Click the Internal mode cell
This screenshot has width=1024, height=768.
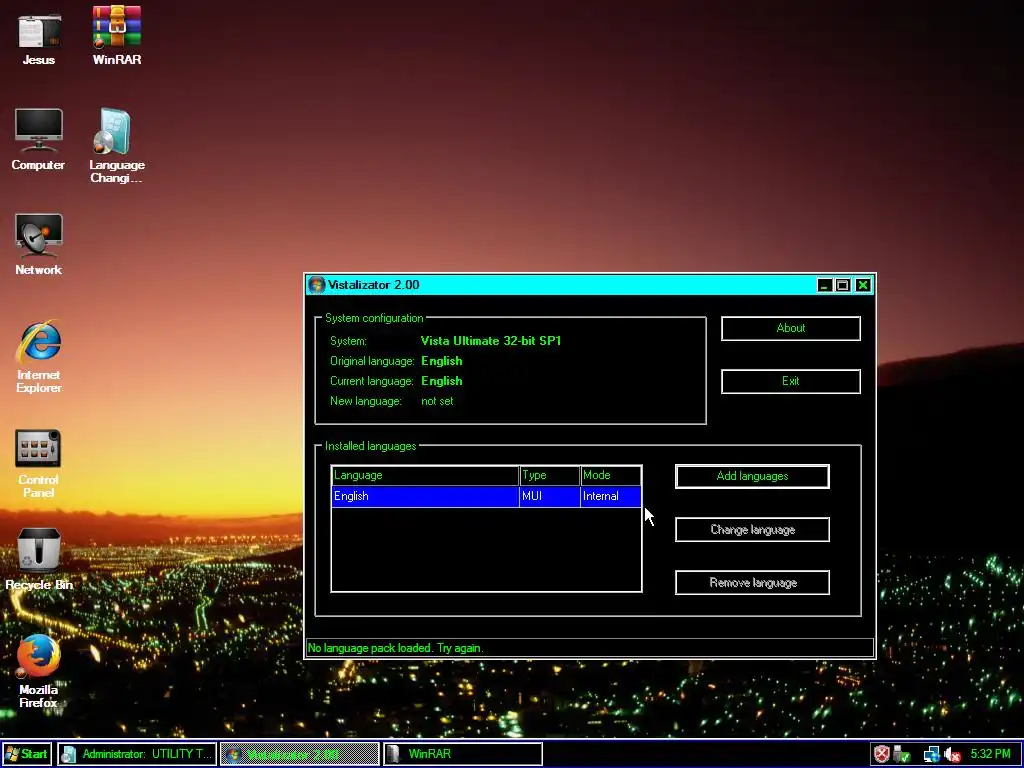coord(611,496)
